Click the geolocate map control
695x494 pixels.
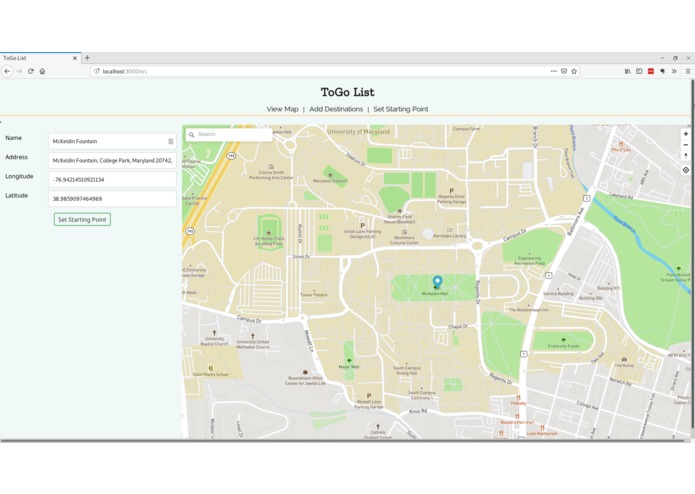click(x=686, y=170)
